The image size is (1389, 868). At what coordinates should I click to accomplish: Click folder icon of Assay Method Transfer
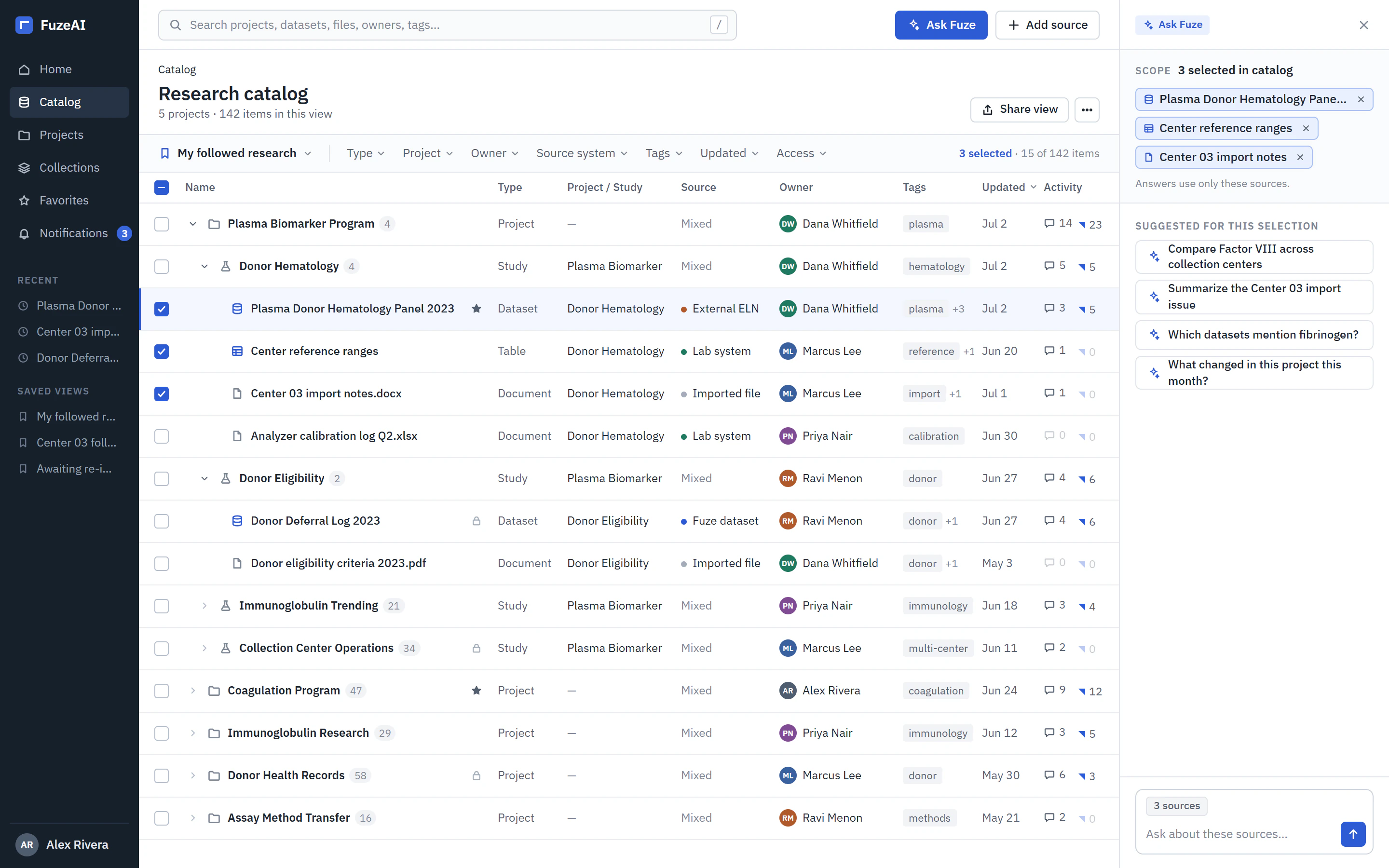point(214,818)
